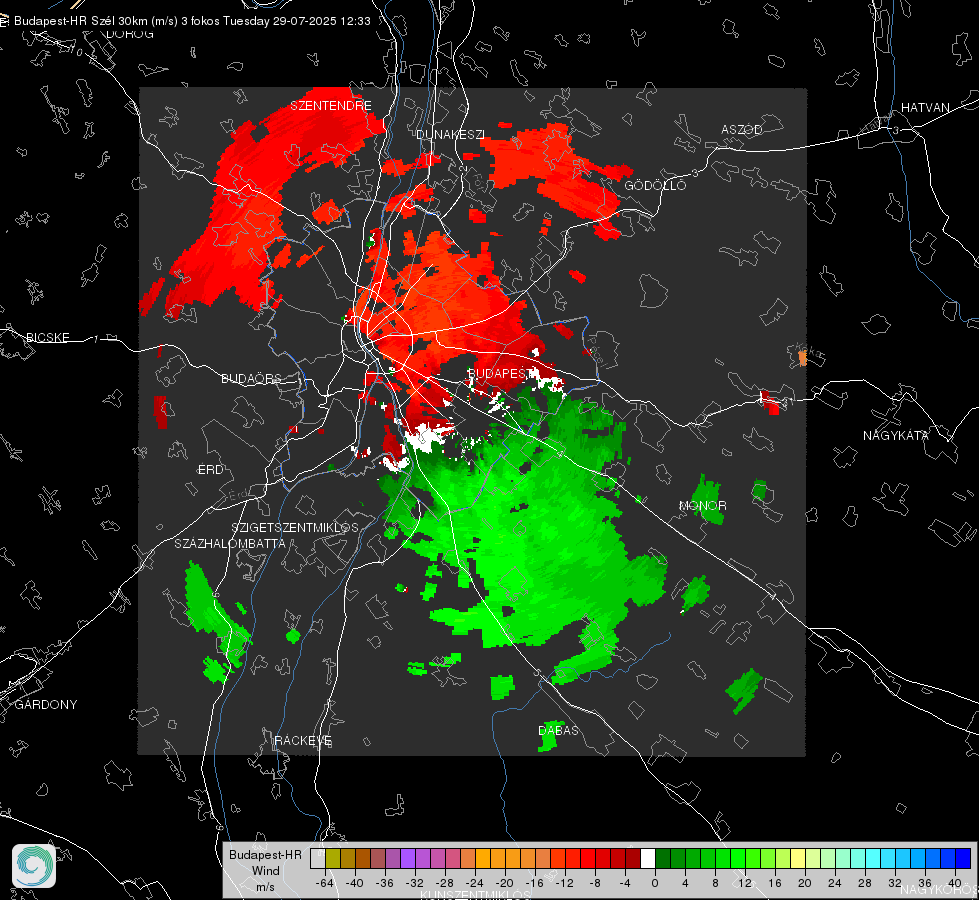The image size is (979, 900).
Task: Click the HATVAN town label
Action: 925,107
